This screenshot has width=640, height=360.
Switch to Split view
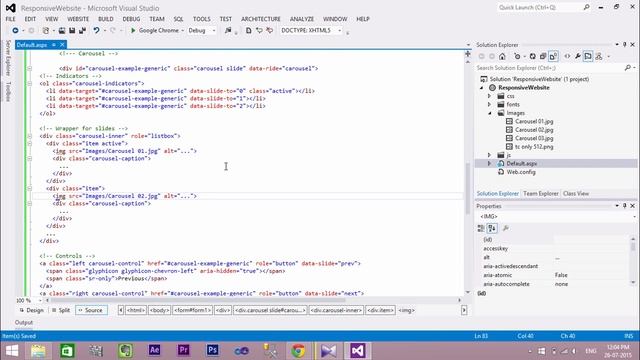[61, 310]
